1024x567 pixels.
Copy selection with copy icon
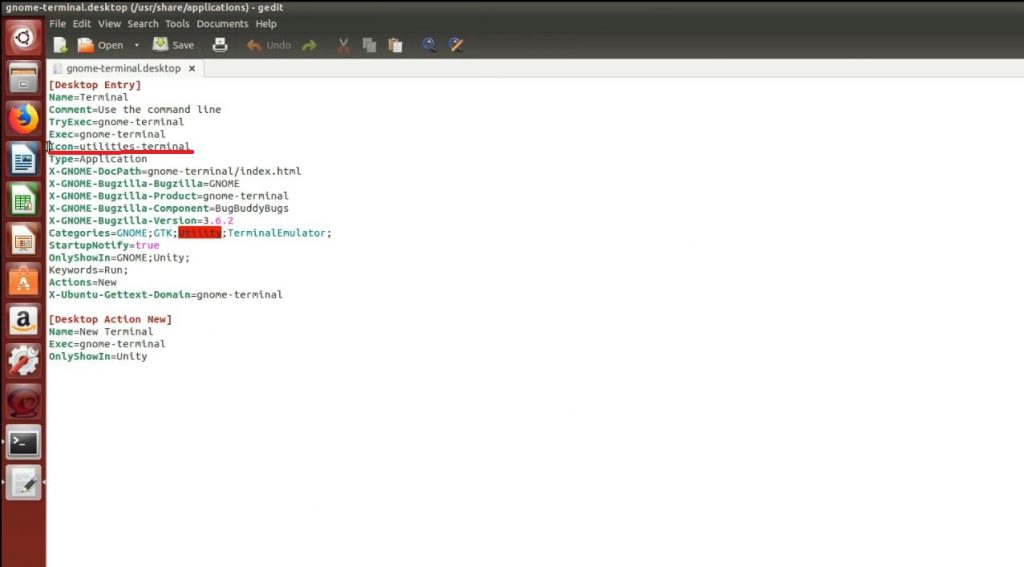coord(369,45)
